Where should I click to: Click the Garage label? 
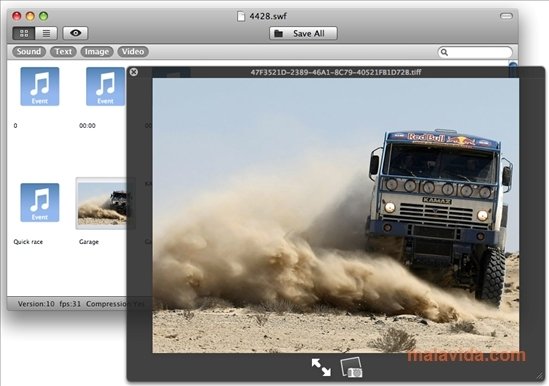coord(89,242)
